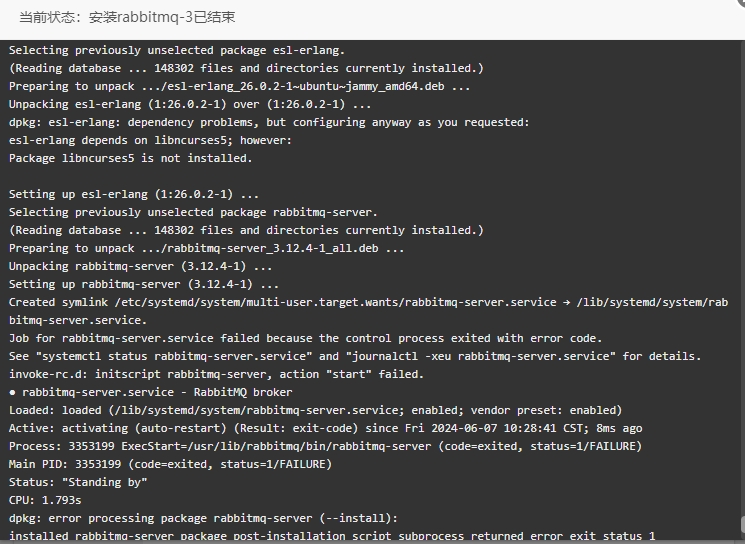Click the 'Status: "Standing by"' line
Viewport: 745px width, 544px height.
tap(78, 482)
